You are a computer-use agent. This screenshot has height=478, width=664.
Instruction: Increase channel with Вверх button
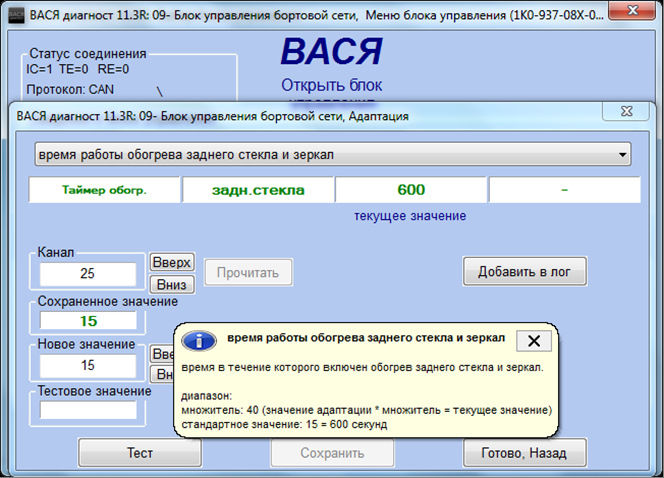click(x=172, y=262)
